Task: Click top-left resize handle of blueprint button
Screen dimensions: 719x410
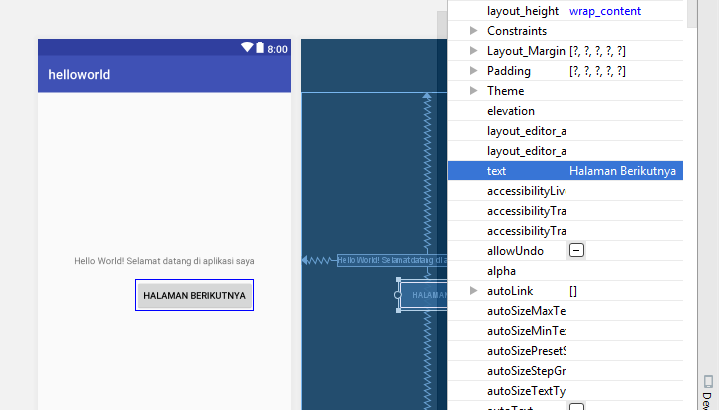Action: coord(399,281)
